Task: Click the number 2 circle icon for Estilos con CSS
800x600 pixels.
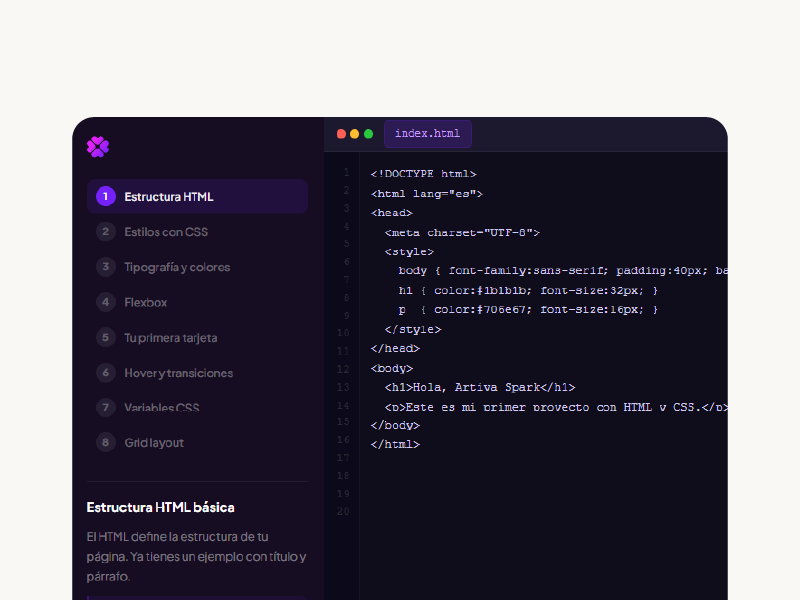Action: tap(106, 231)
